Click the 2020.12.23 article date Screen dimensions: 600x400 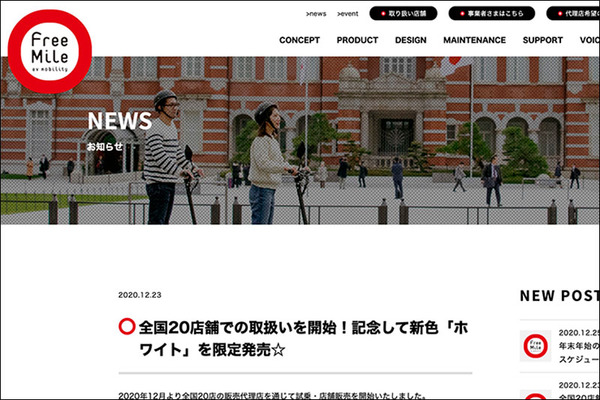(x=140, y=295)
